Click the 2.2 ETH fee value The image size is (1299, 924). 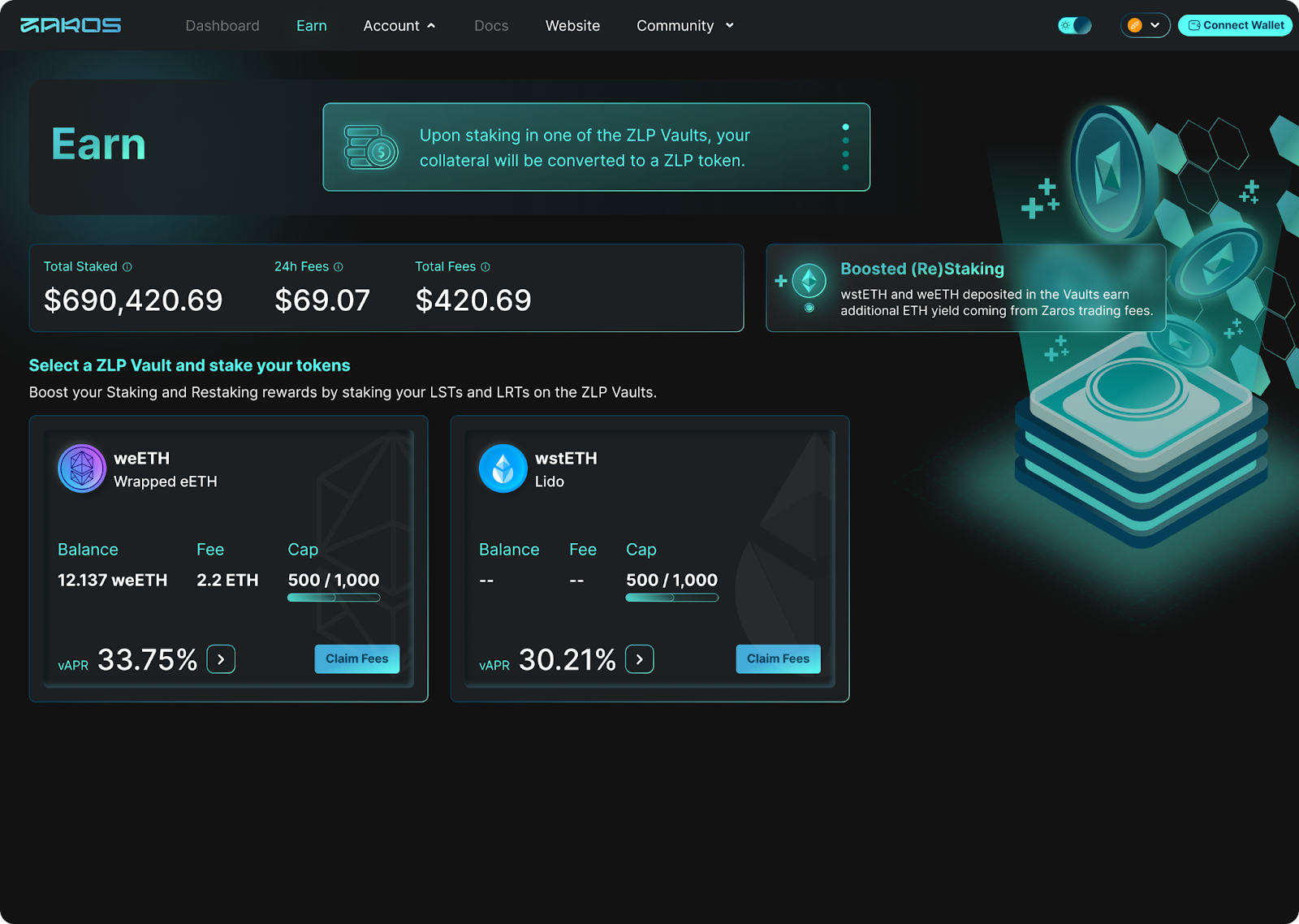click(227, 580)
